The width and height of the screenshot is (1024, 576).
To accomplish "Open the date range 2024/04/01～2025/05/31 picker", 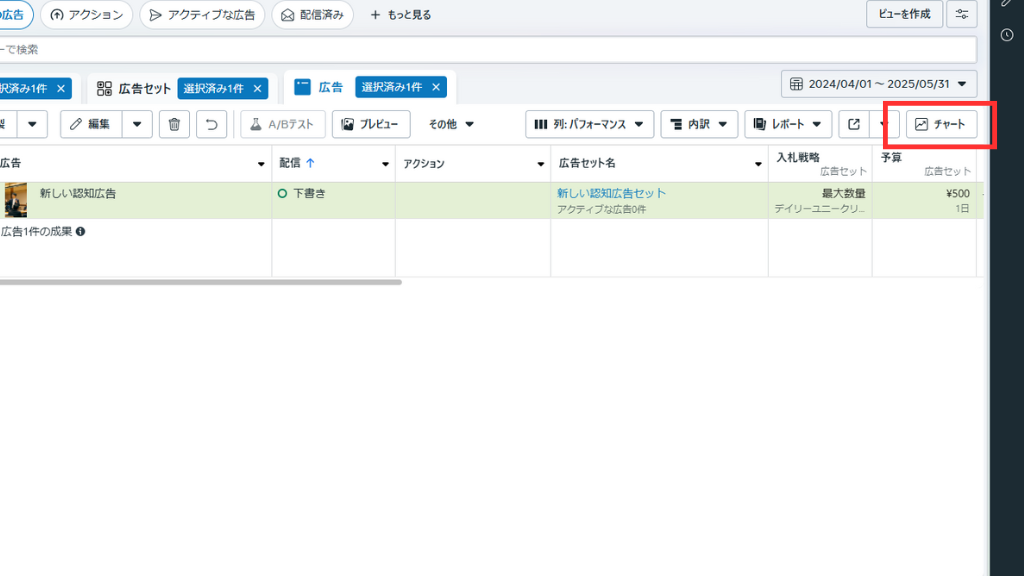I will coord(879,84).
